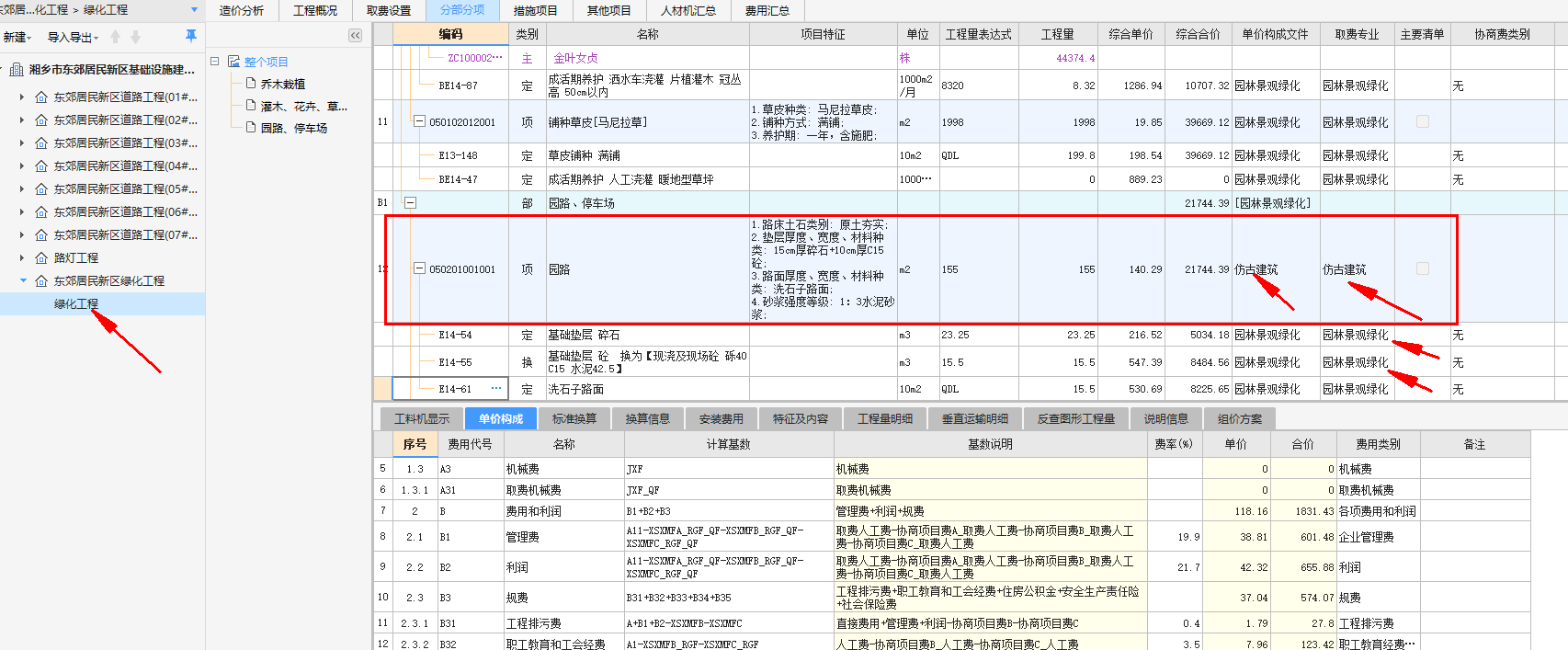Switch to the 造价分析 tab
1568x650 pixels.
coord(242,10)
